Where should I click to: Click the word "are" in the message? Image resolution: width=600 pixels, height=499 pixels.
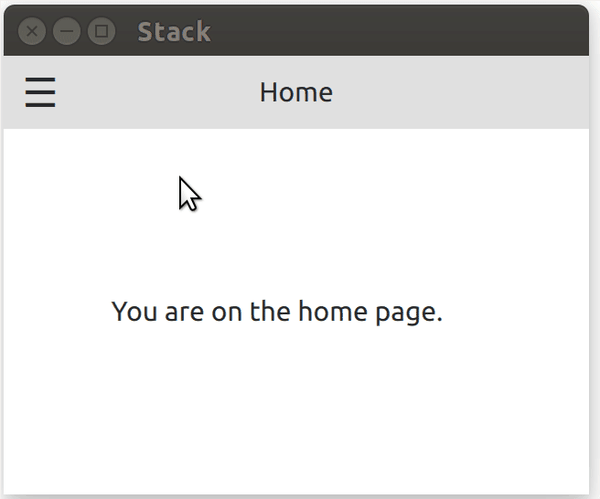178,312
